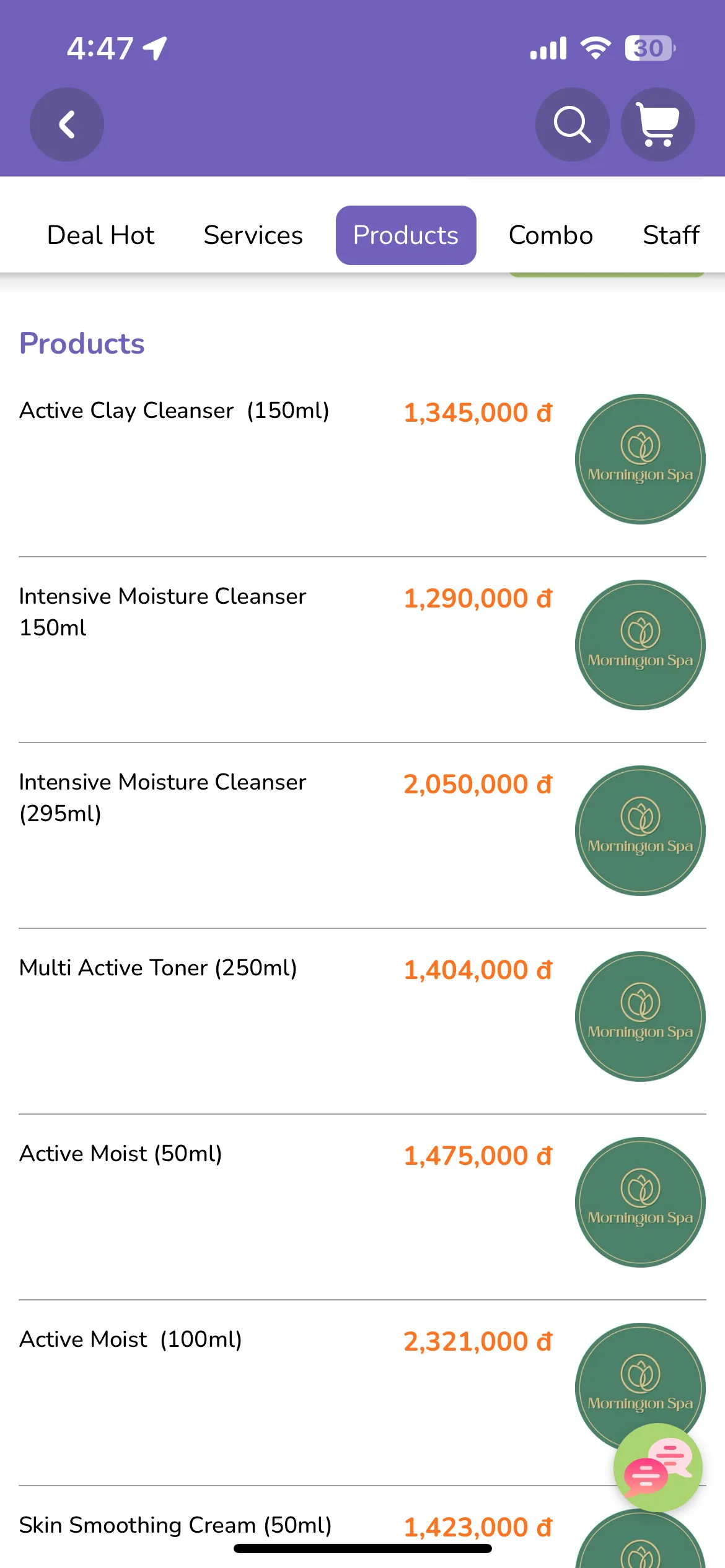The height and width of the screenshot is (1568, 725).
Task: Switch to the Combo tab
Action: (x=551, y=235)
